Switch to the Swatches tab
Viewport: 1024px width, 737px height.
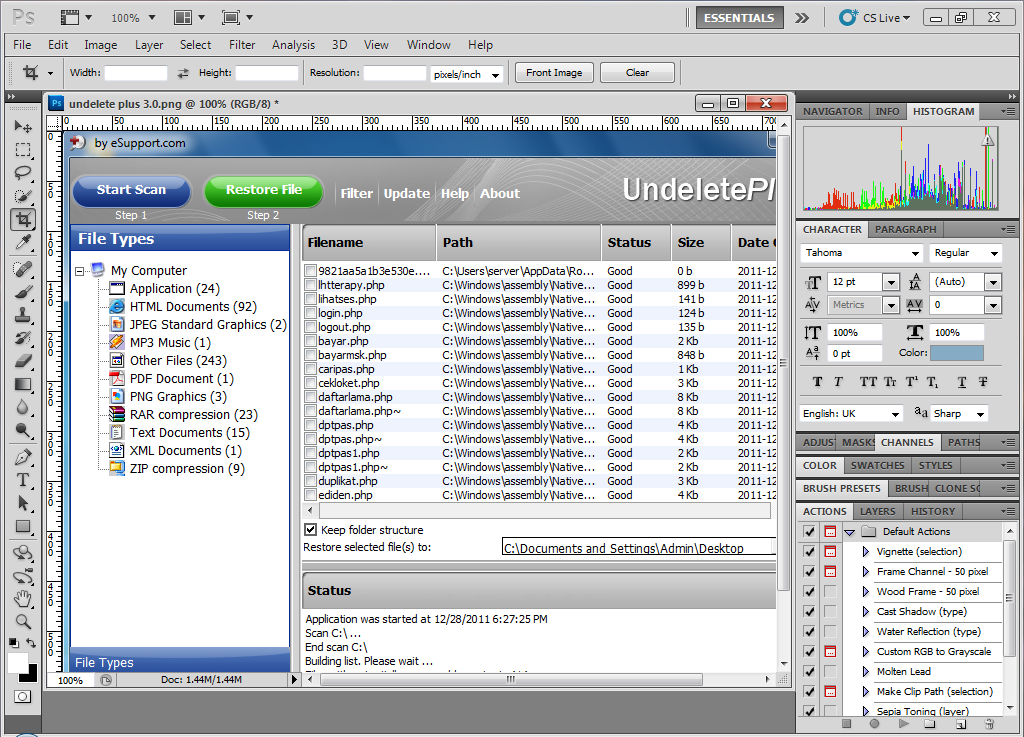pos(877,465)
